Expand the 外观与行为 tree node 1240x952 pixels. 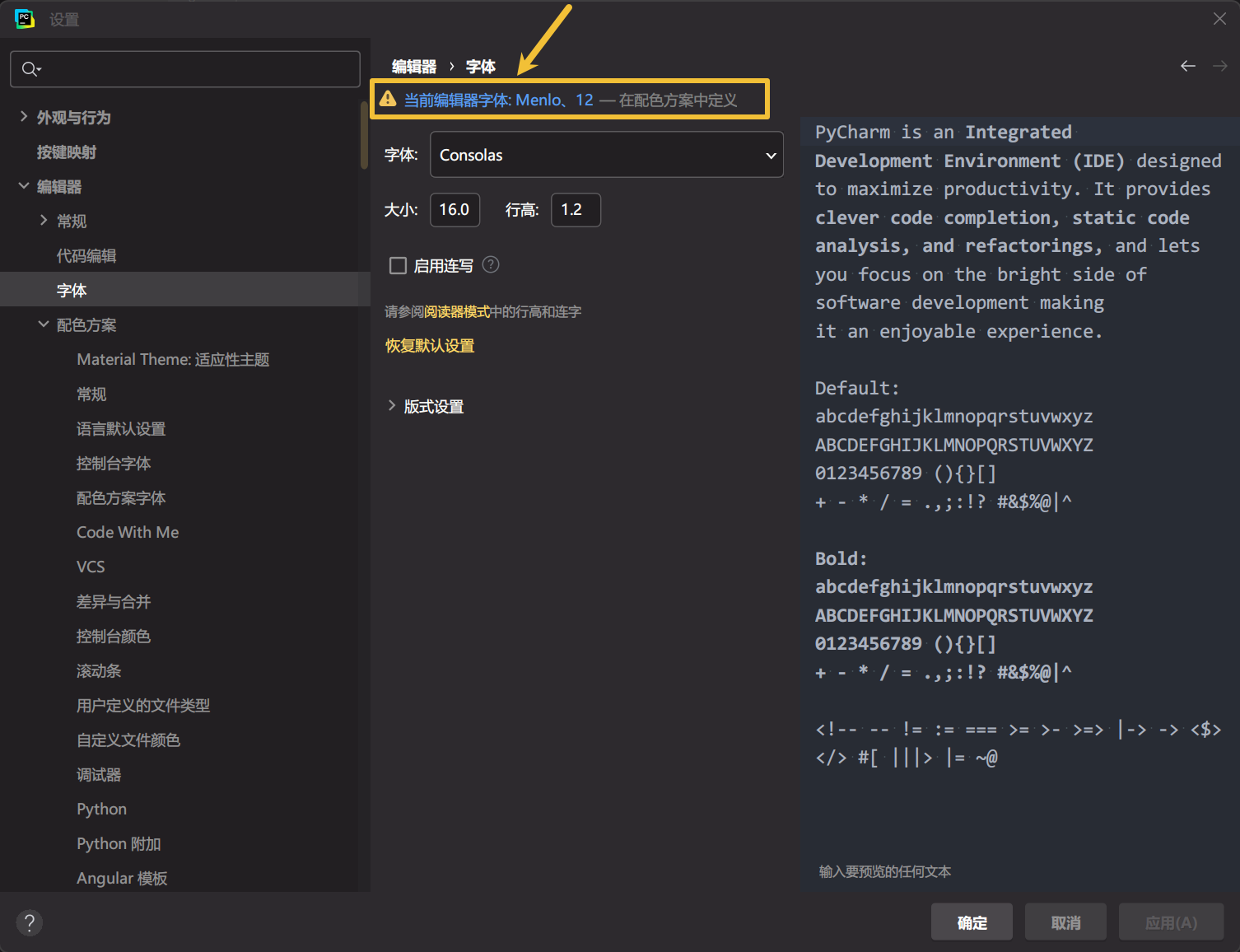pyautogui.click(x=24, y=117)
